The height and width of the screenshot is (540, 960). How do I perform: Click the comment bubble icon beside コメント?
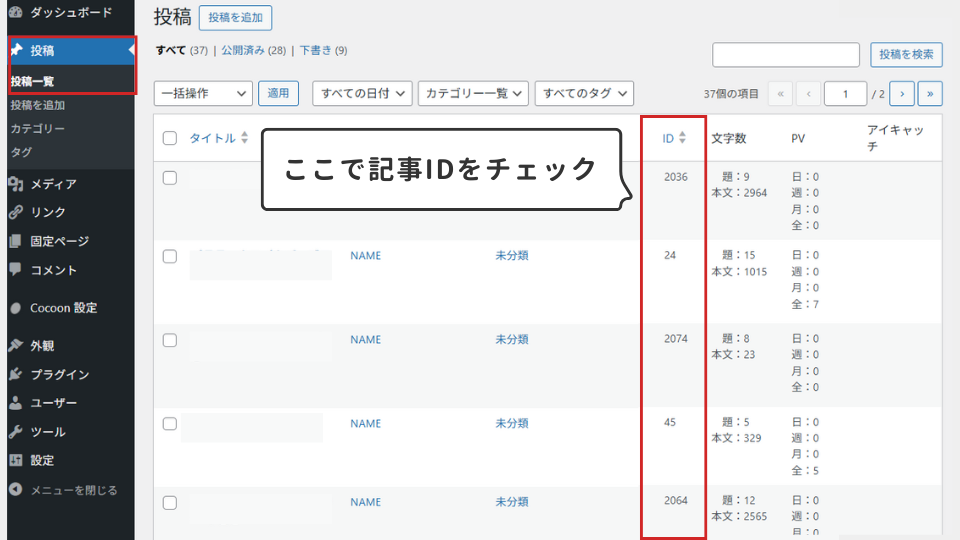pyautogui.click(x=16, y=269)
